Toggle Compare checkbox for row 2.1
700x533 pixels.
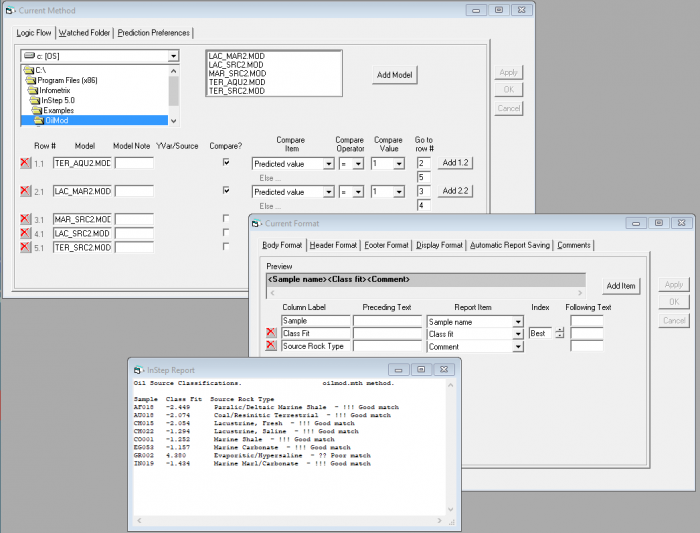click(x=226, y=190)
